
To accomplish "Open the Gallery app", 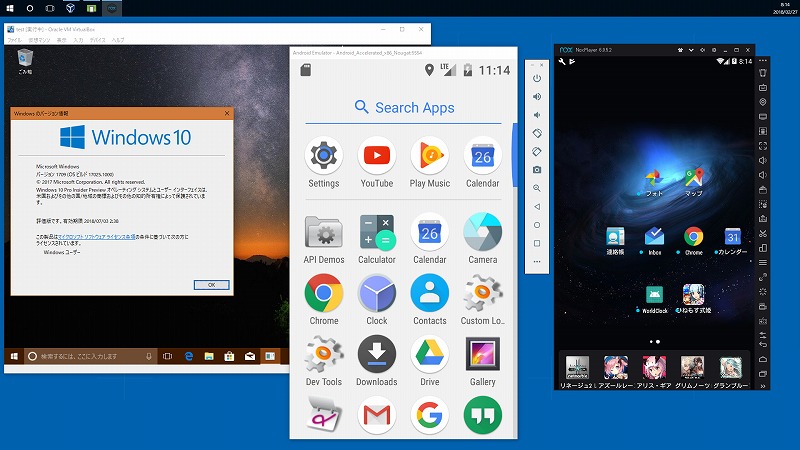I will coord(483,354).
